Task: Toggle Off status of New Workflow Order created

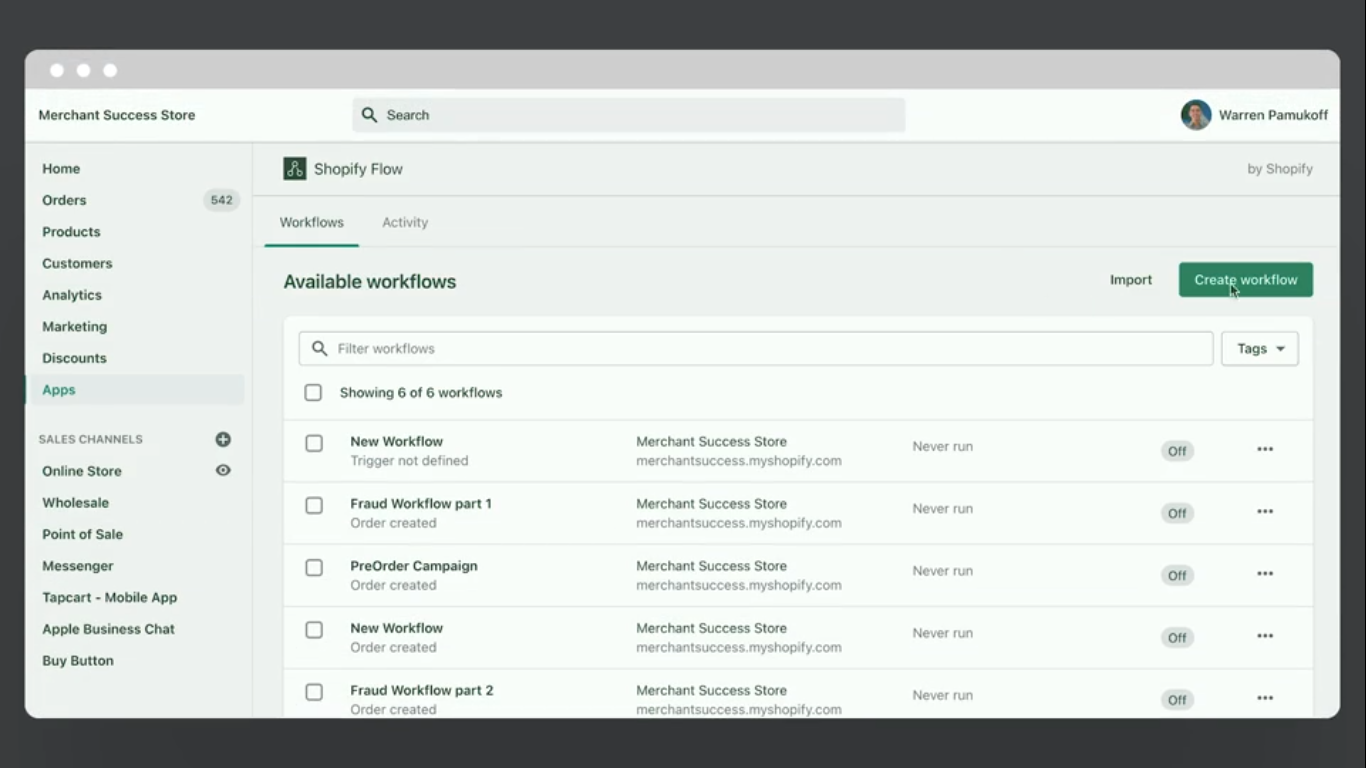Action: coord(1177,637)
